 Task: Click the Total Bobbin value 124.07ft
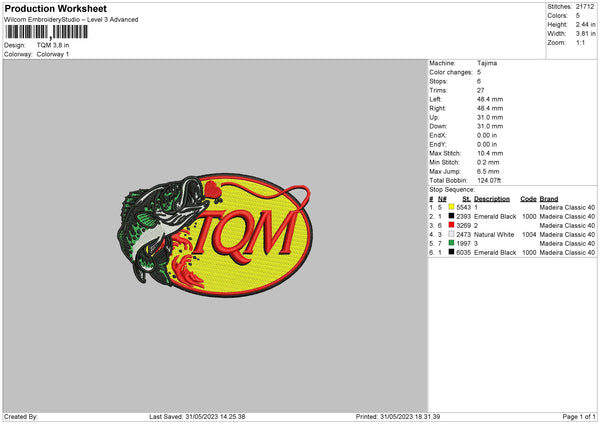[x=489, y=181]
